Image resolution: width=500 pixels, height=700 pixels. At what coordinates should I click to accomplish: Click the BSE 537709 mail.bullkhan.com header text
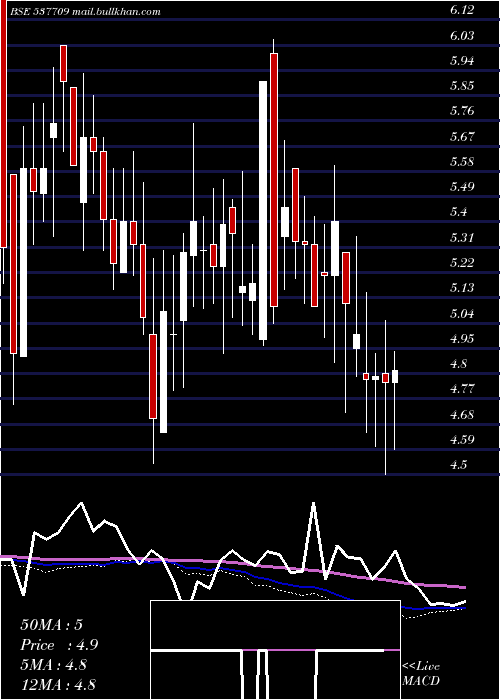coord(85,12)
